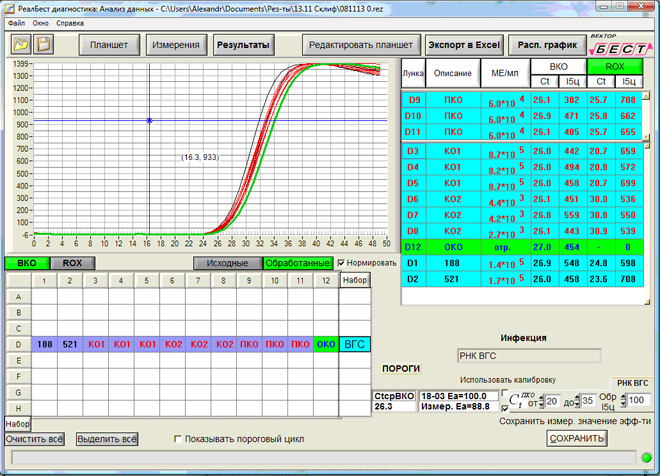Uncheck the Измер. Ea=88.8 calibration checkbox
This screenshot has width=660, height=476.
click(505, 407)
